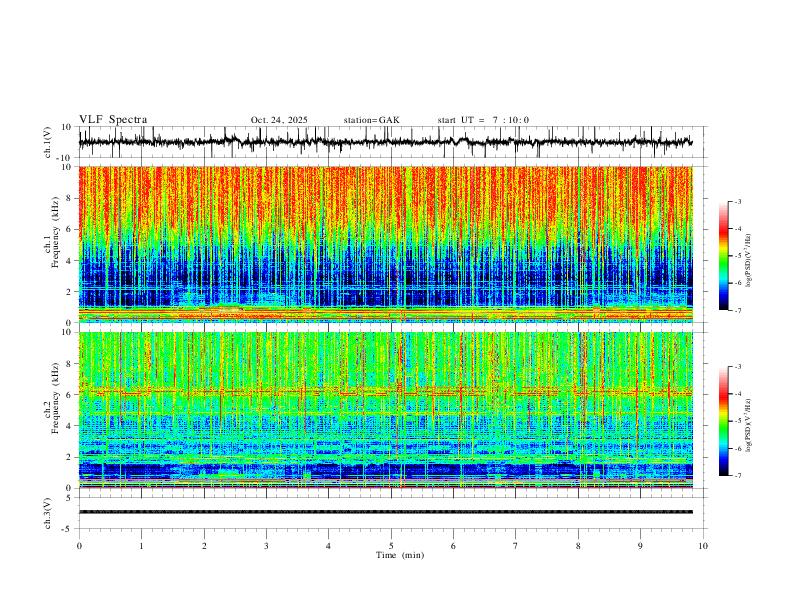Click the time axis tick label '8'

pos(578,546)
